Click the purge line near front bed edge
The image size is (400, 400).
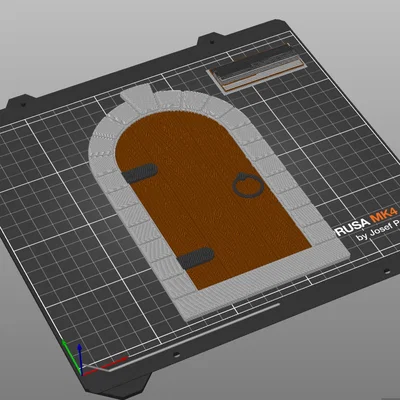point(195,337)
